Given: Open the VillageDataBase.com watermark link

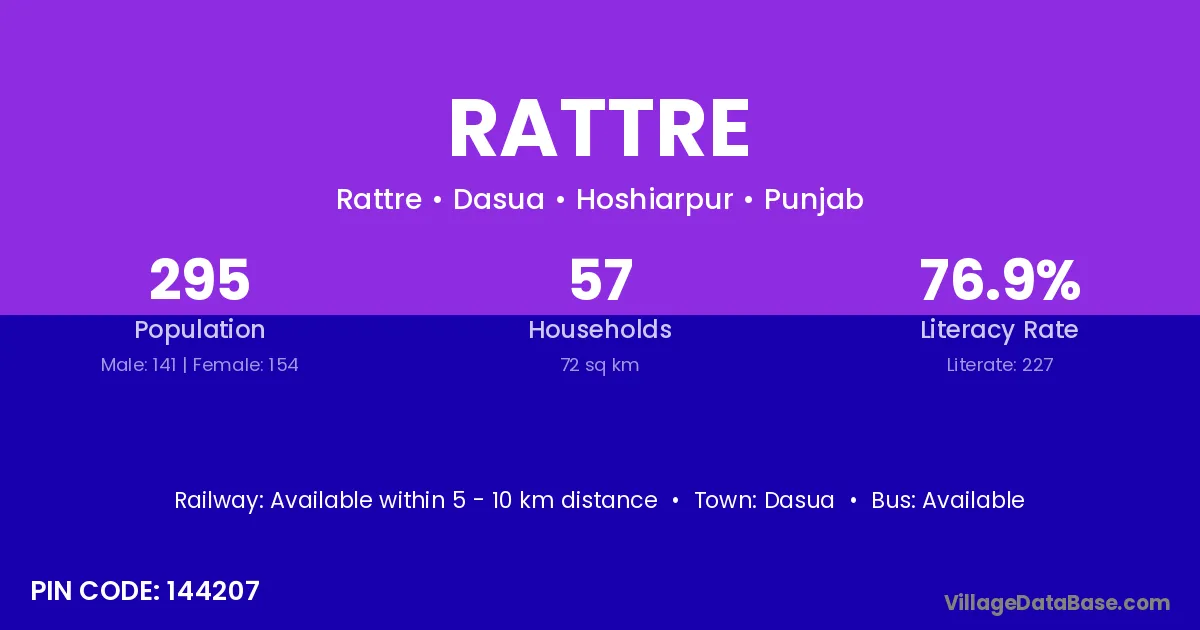Looking at the screenshot, I should coord(1056,603).
